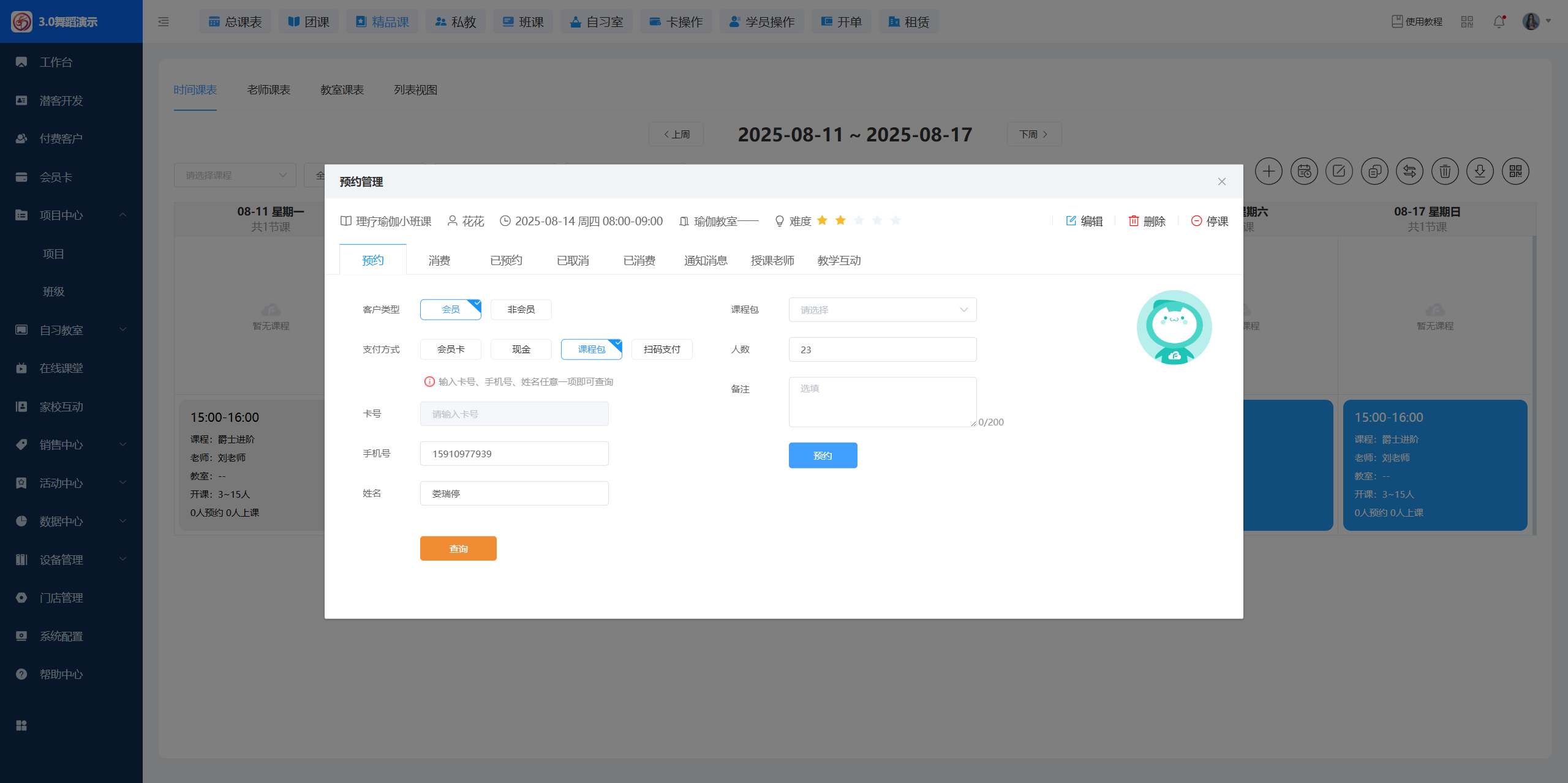1568x783 pixels.
Task: Select 扫码支付 payment option
Action: pos(661,350)
